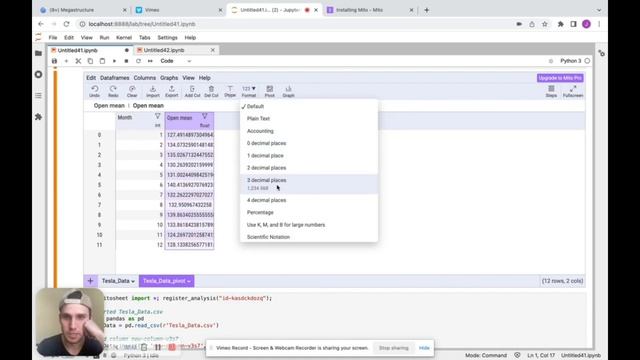The width and height of the screenshot is (640, 360).
Task: Switch to the Vimeo browser tab
Action: pyautogui.click(x=179, y=10)
